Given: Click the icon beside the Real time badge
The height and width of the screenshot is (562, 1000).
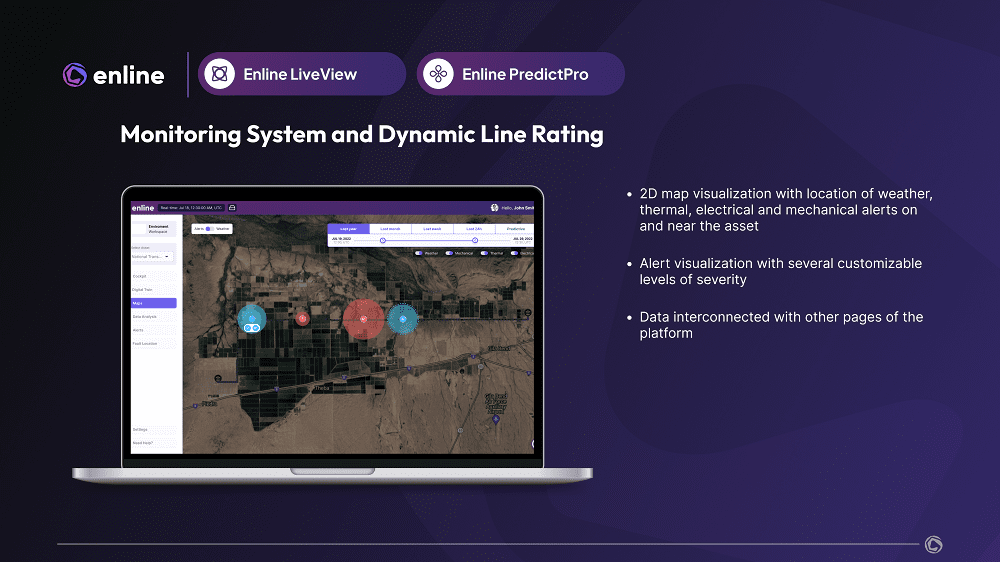Looking at the screenshot, I should pos(232,208).
